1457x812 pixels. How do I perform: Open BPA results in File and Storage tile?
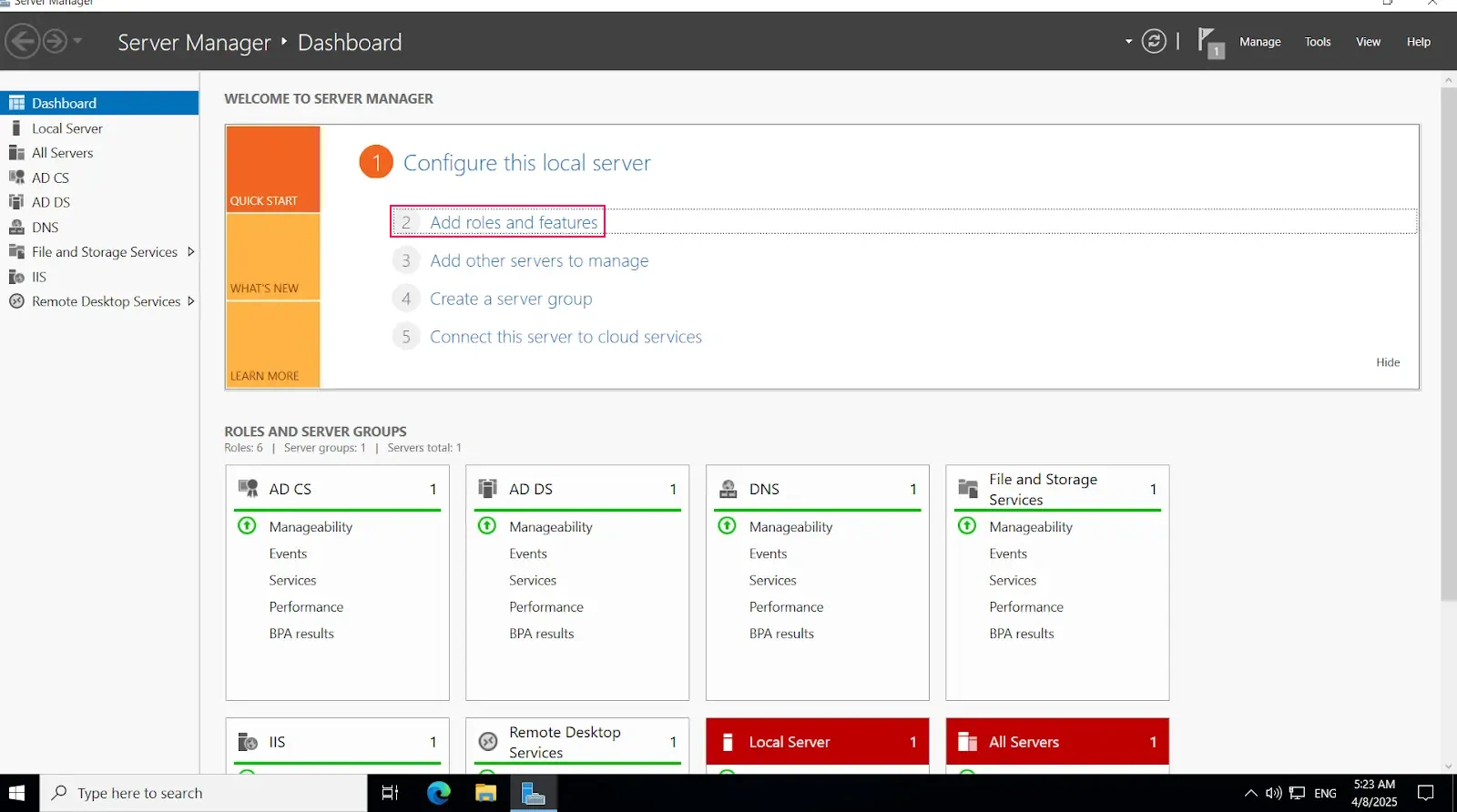tap(1022, 634)
